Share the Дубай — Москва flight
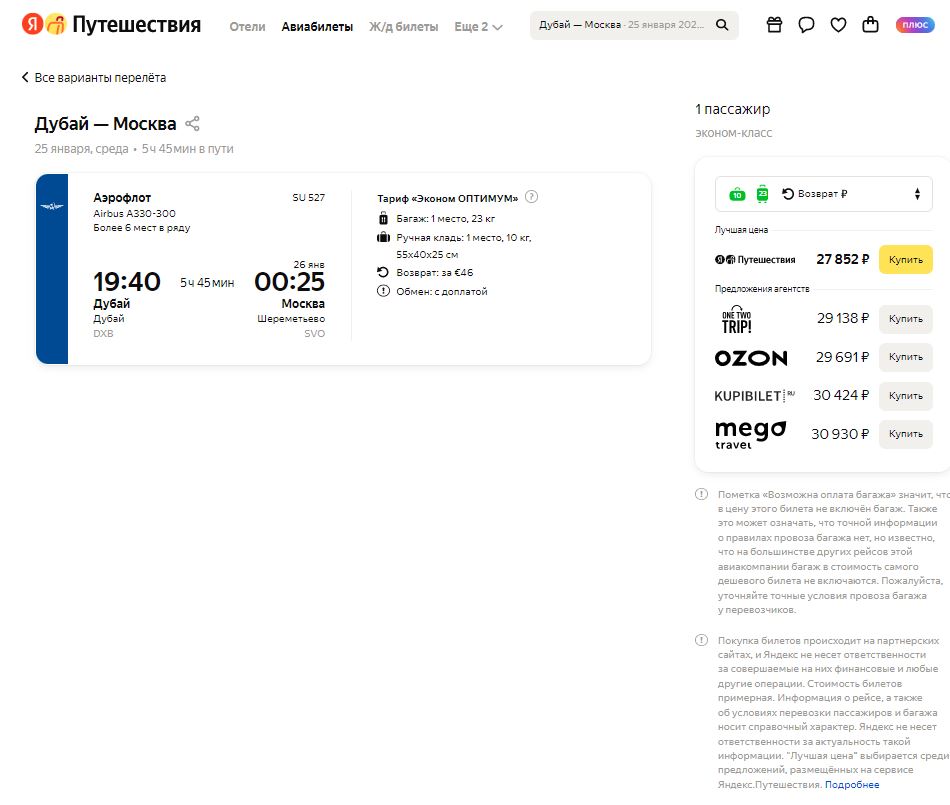This screenshot has width=950, height=805. pos(192,124)
